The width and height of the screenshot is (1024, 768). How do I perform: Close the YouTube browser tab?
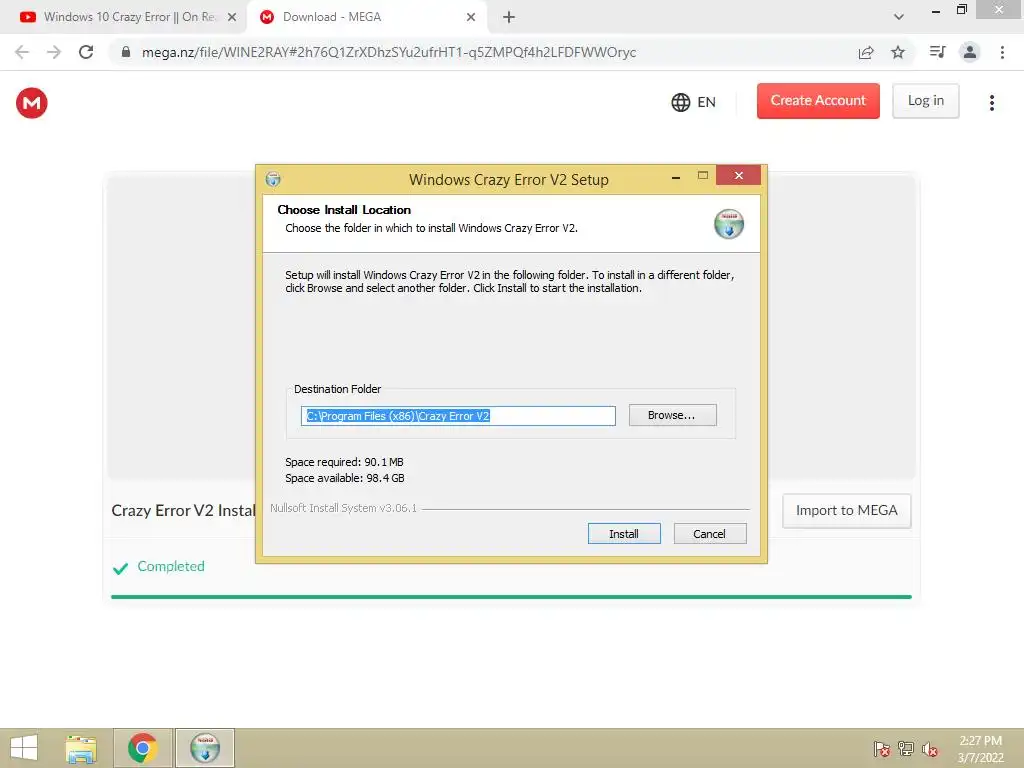point(232,18)
